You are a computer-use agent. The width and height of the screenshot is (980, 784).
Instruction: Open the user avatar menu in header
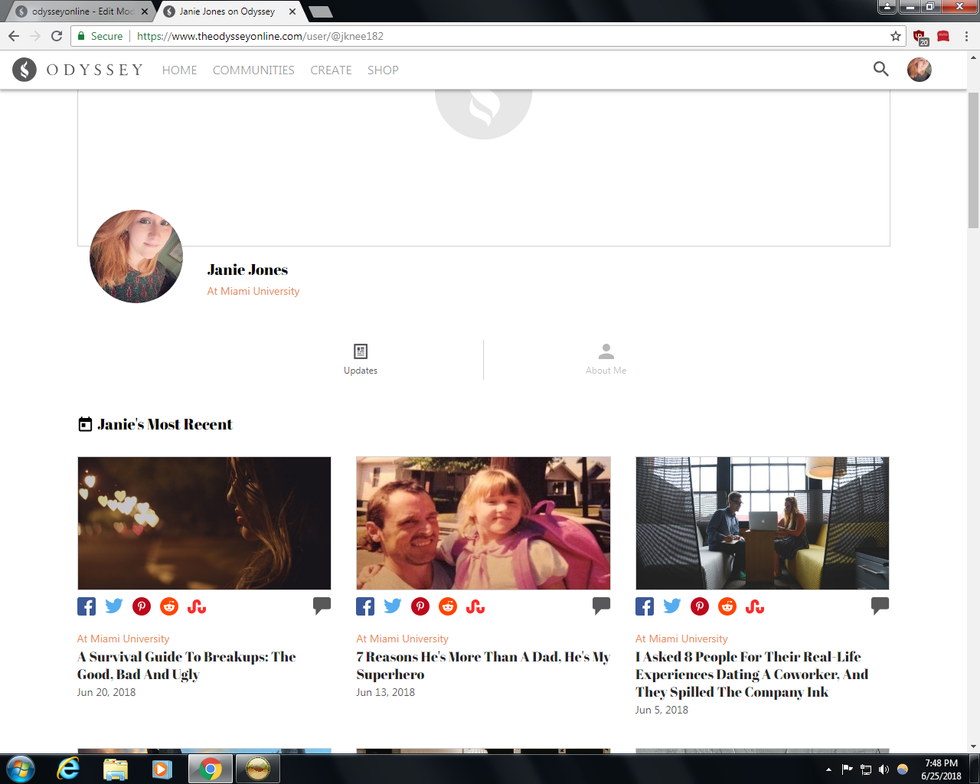[x=919, y=69]
